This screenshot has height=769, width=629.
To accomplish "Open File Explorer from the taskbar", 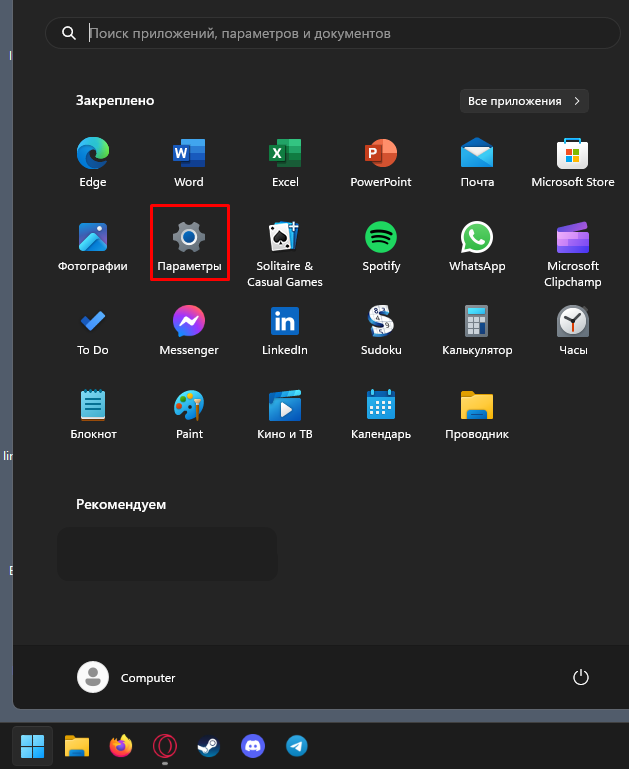I will tap(77, 746).
